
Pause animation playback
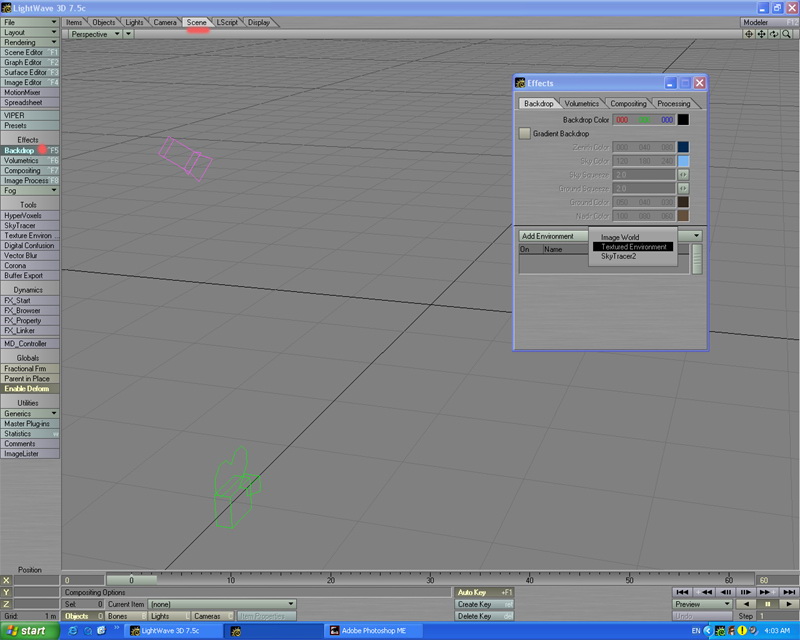(767, 604)
